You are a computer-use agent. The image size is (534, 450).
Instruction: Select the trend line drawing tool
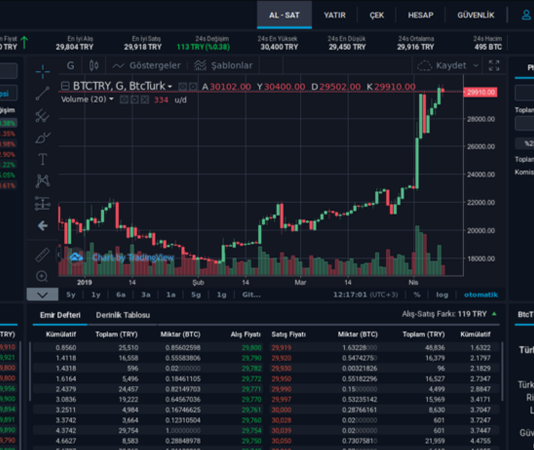point(43,93)
